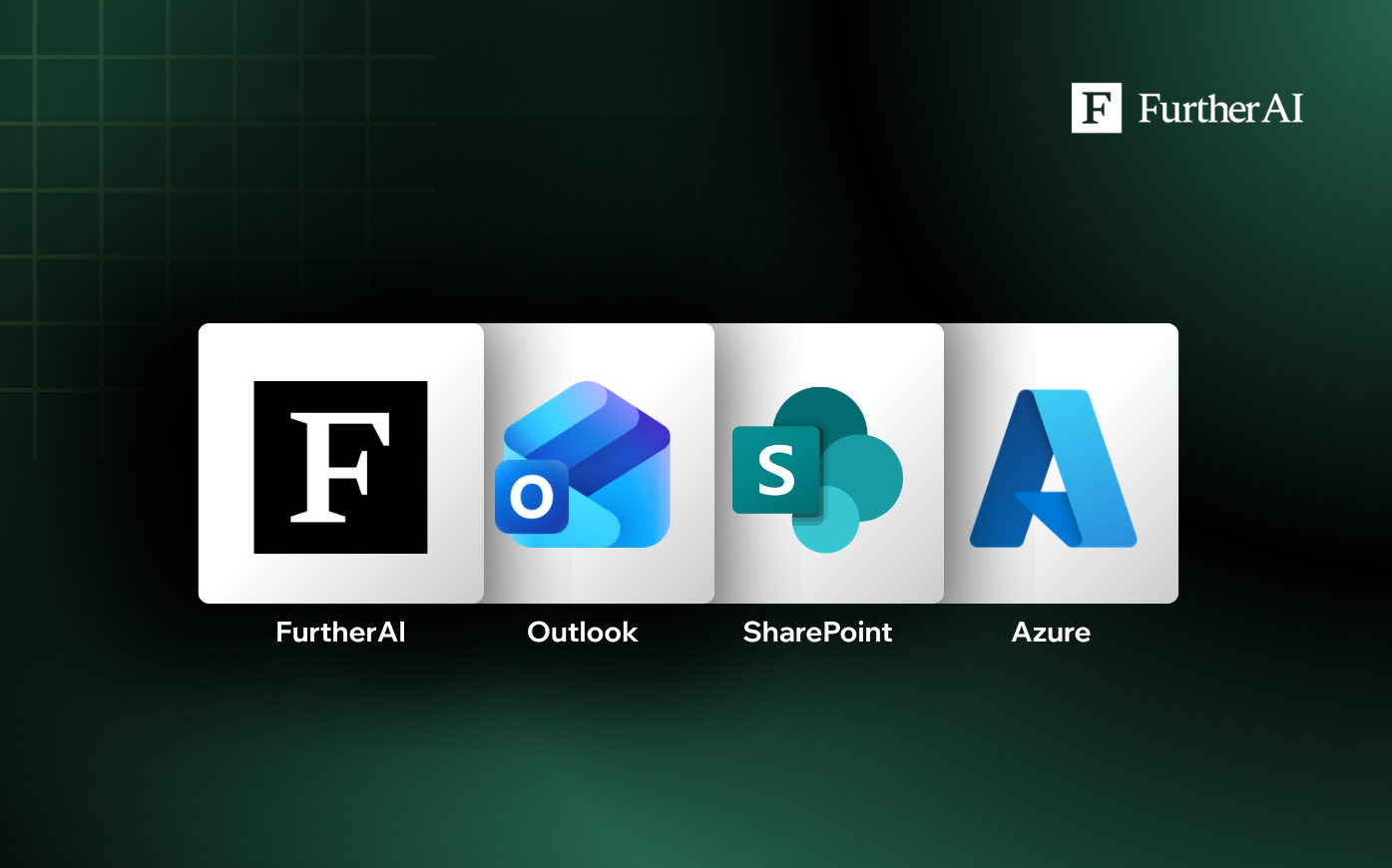
Task: Select the "SharePoint" caption text
Action: [x=817, y=632]
